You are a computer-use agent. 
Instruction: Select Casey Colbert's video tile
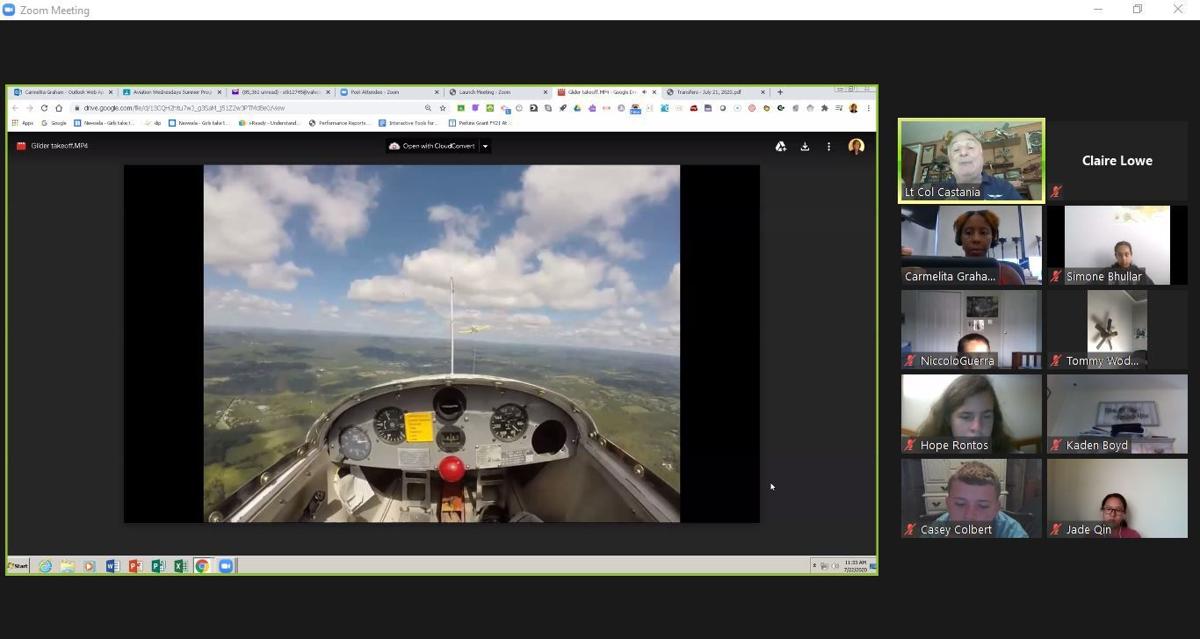click(971, 498)
